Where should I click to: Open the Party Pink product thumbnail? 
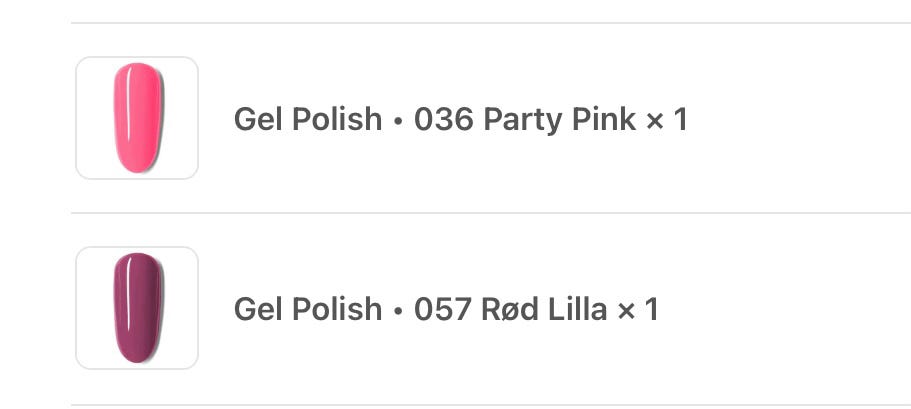coord(137,118)
